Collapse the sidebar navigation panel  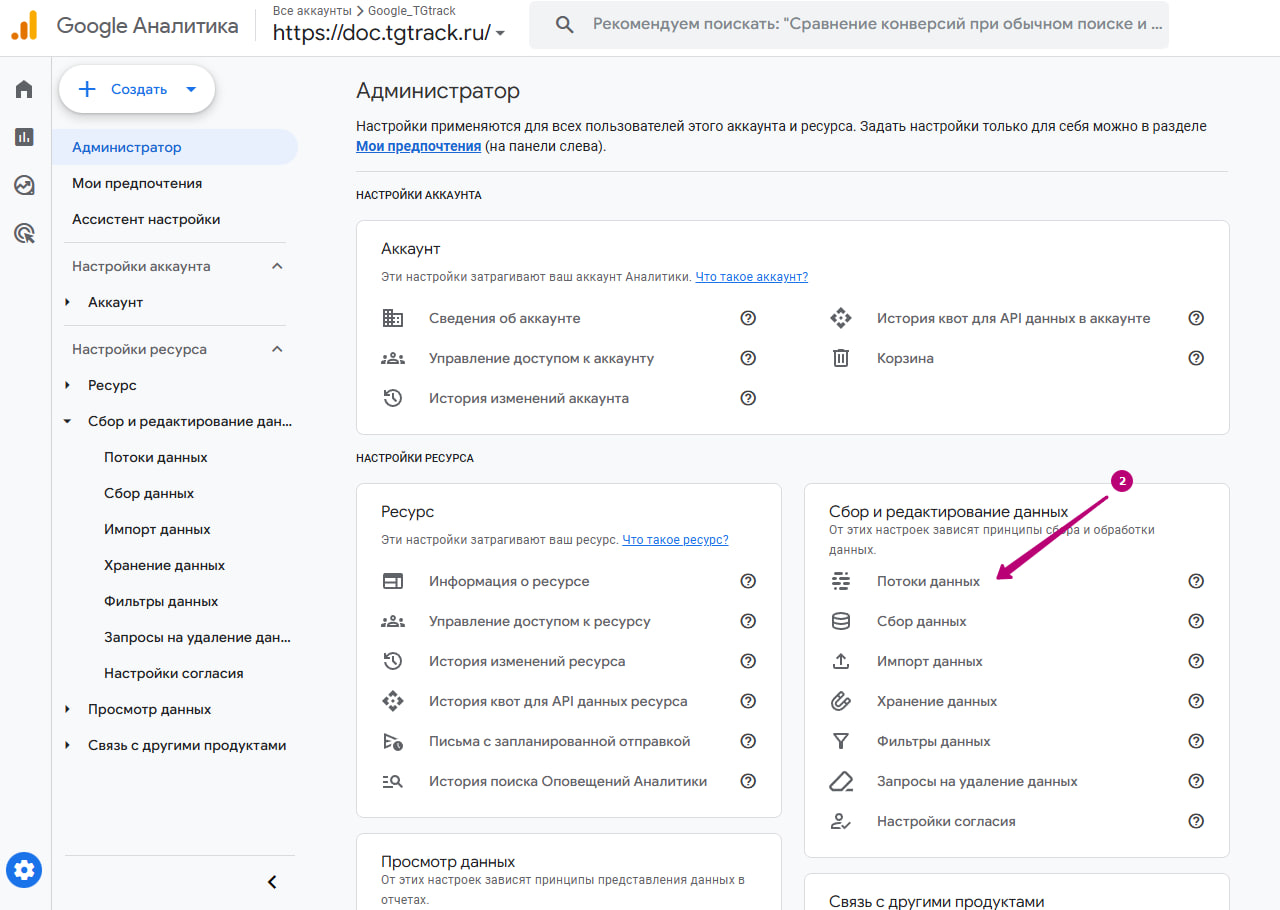pos(272,882)
